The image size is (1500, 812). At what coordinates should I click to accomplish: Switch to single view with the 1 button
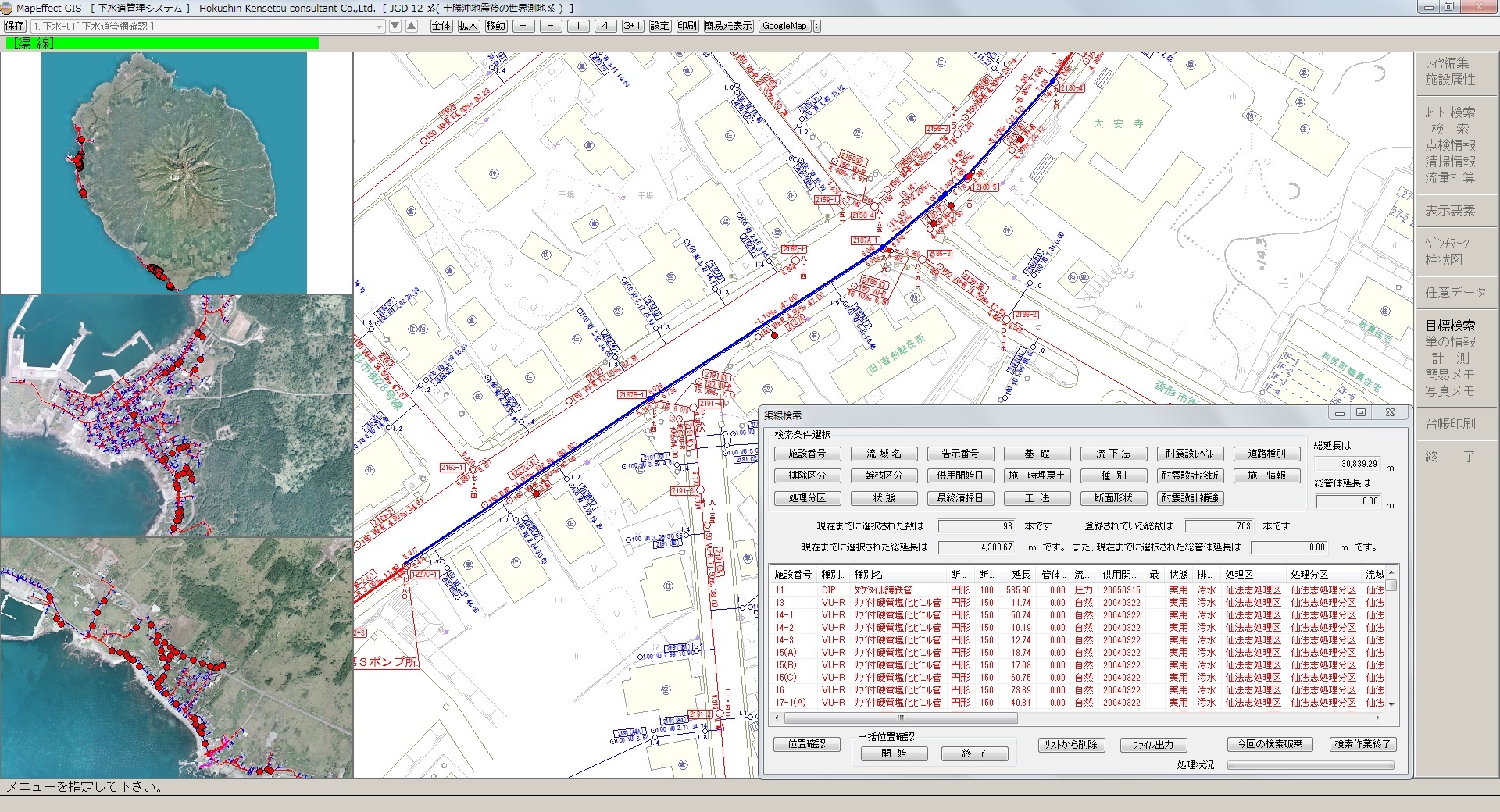[x=578, y=26]
